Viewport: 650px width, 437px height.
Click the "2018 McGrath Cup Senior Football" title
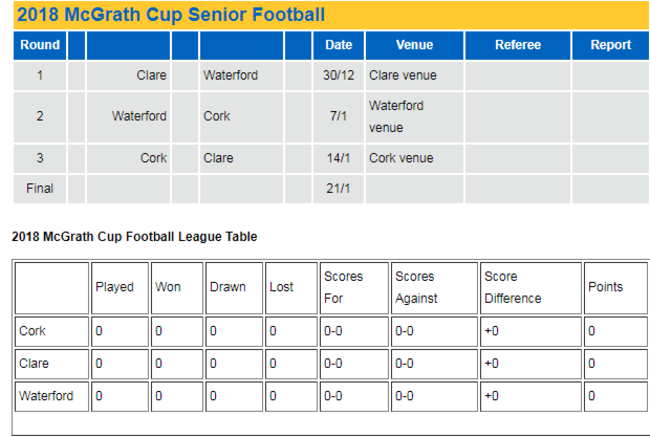[170, 15]
